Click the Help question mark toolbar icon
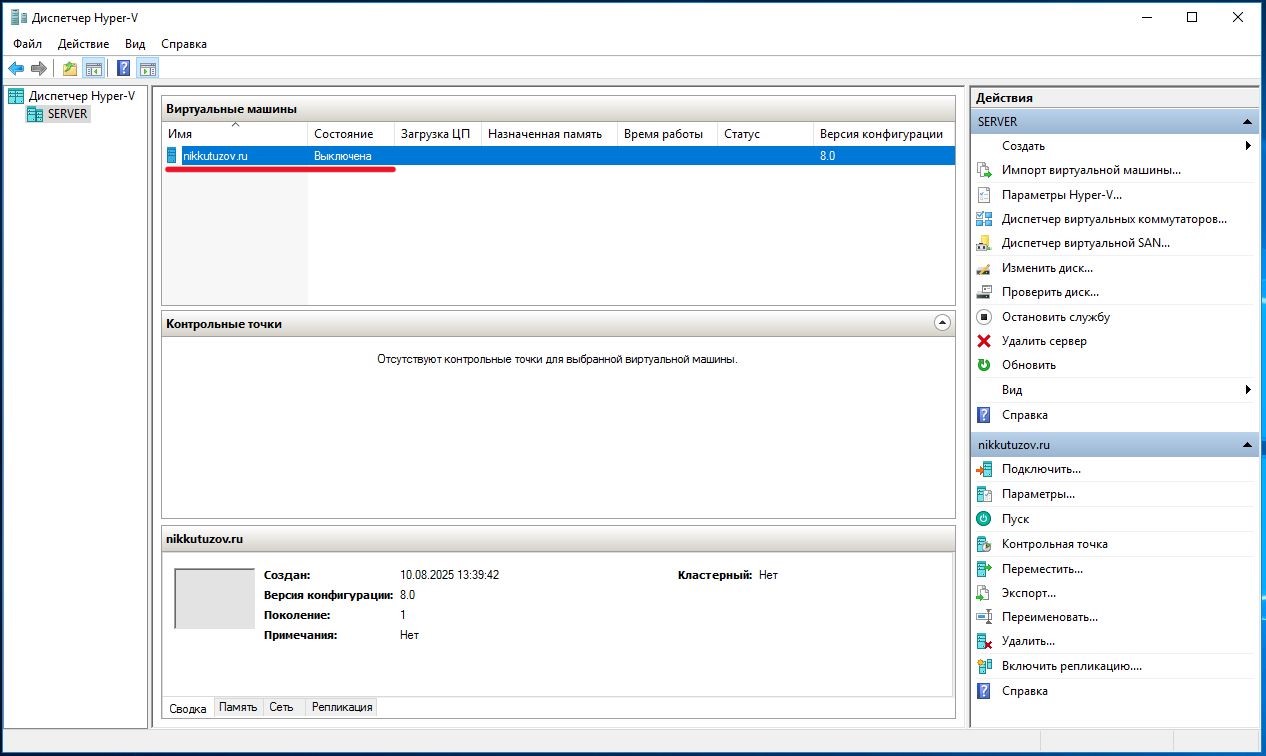Viewport: 1266px width, 756px height. tap(123, 69)
